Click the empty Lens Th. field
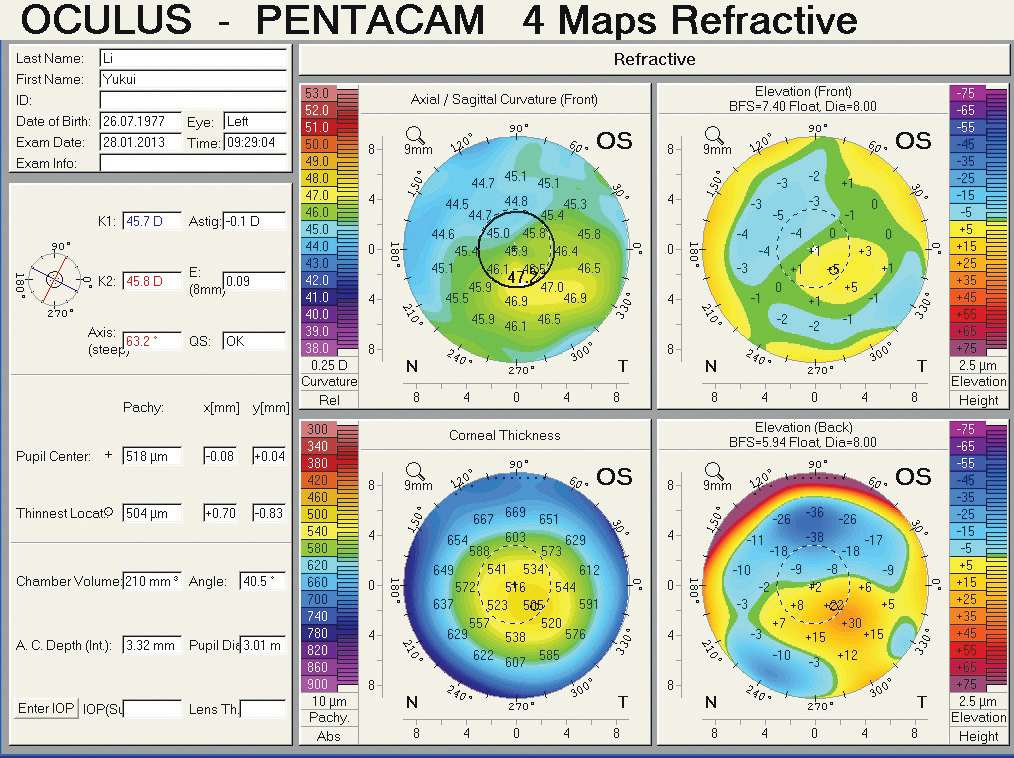 tap(263, 709)
